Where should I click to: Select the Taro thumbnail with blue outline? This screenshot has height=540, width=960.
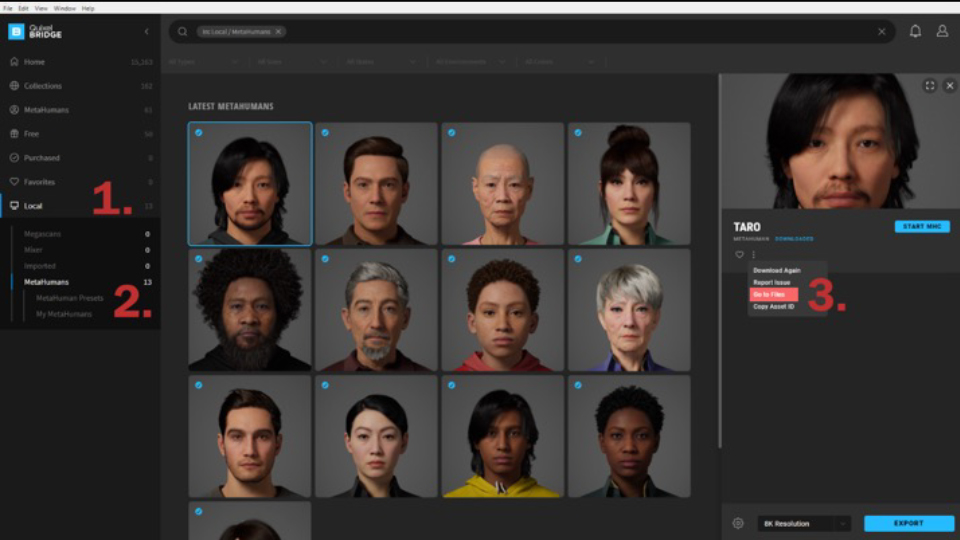[x=250, y=184]
